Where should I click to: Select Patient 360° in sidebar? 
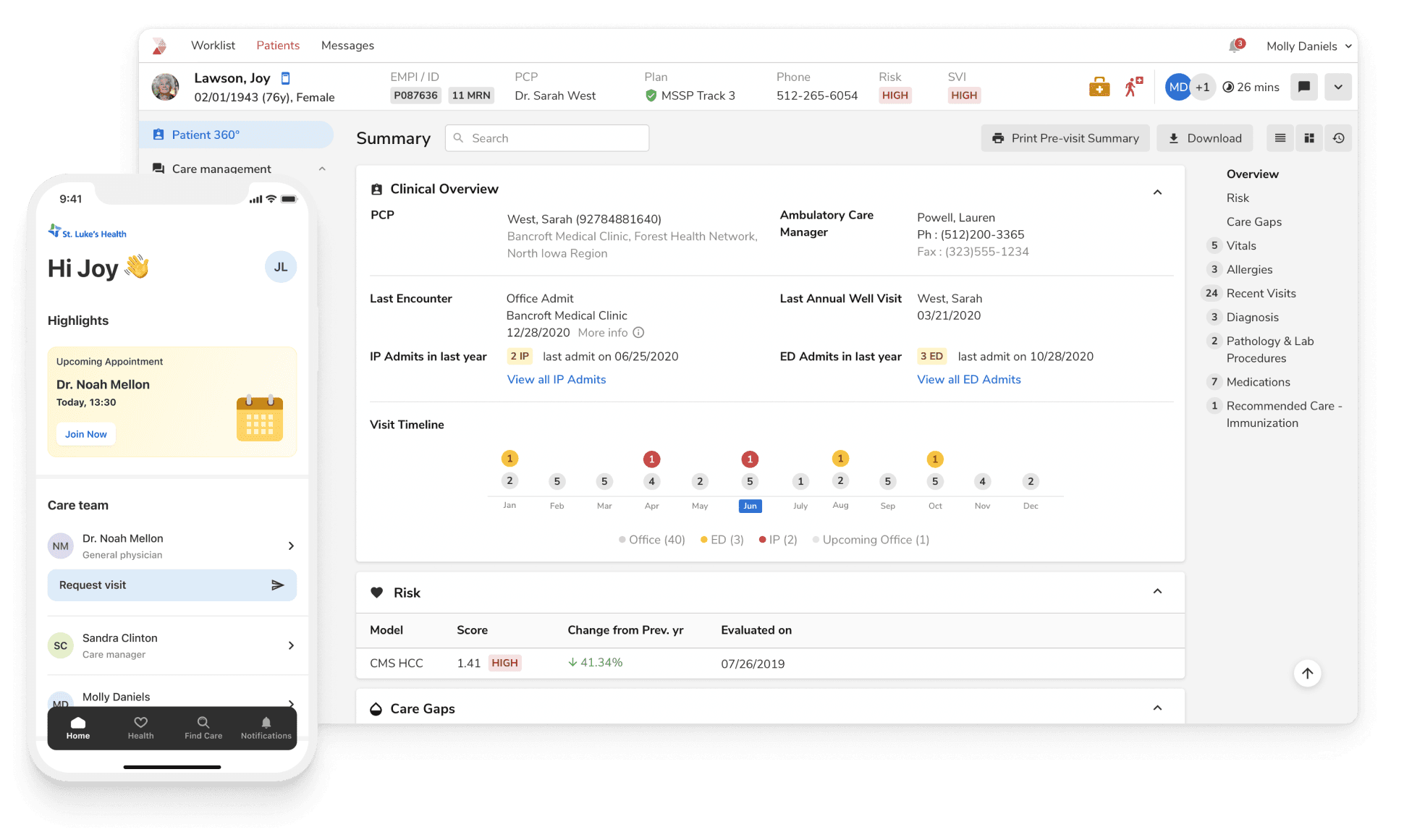coord(236,135)
